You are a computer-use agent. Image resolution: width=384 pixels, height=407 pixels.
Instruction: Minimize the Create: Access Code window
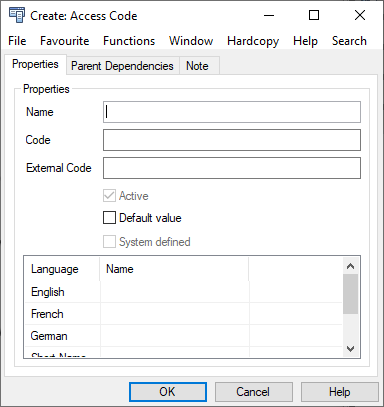click(x=269, y=15)
